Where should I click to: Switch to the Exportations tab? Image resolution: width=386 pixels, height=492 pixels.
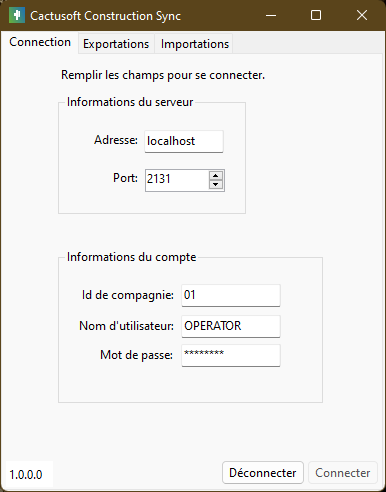[116, 44]
